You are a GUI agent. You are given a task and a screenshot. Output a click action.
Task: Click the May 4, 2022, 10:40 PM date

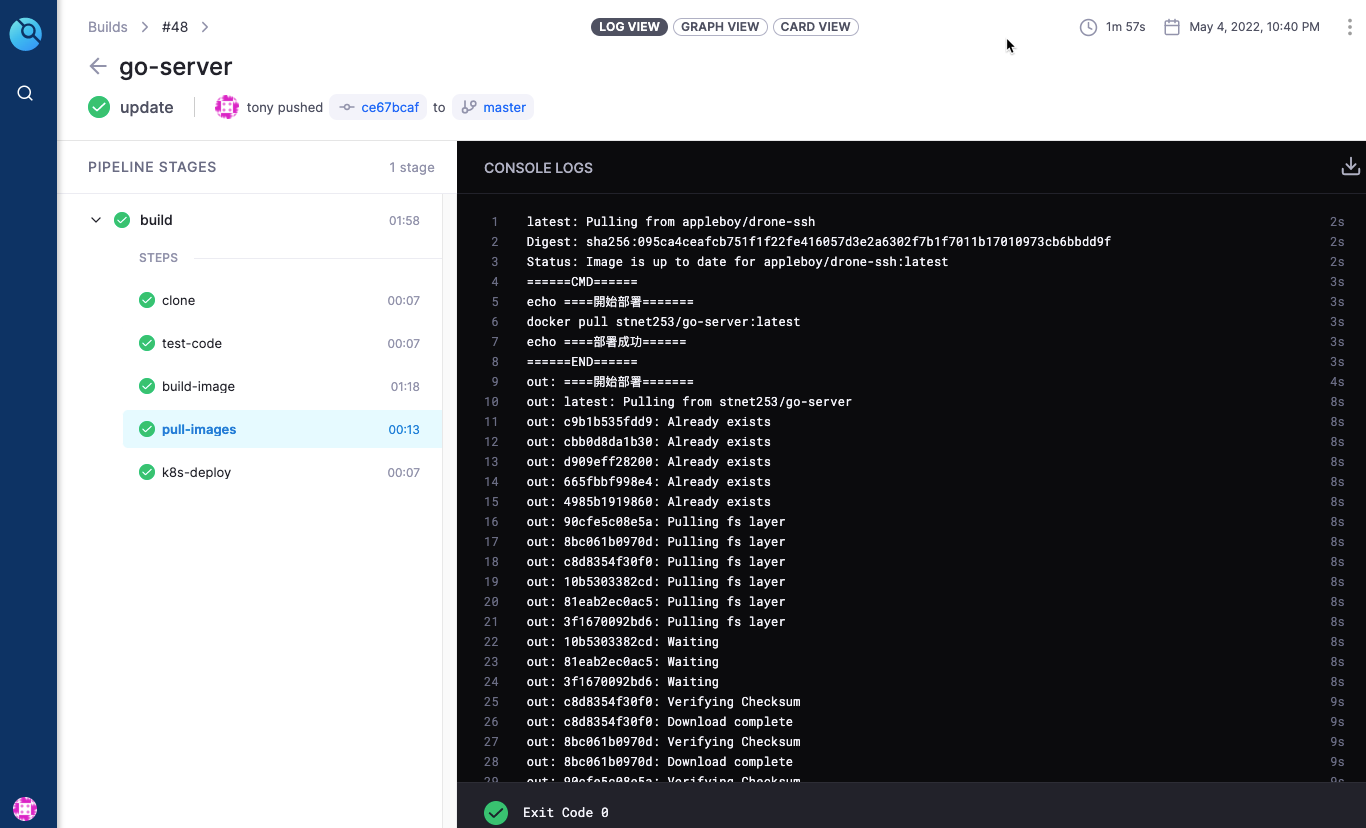(x=1254, y=27)
